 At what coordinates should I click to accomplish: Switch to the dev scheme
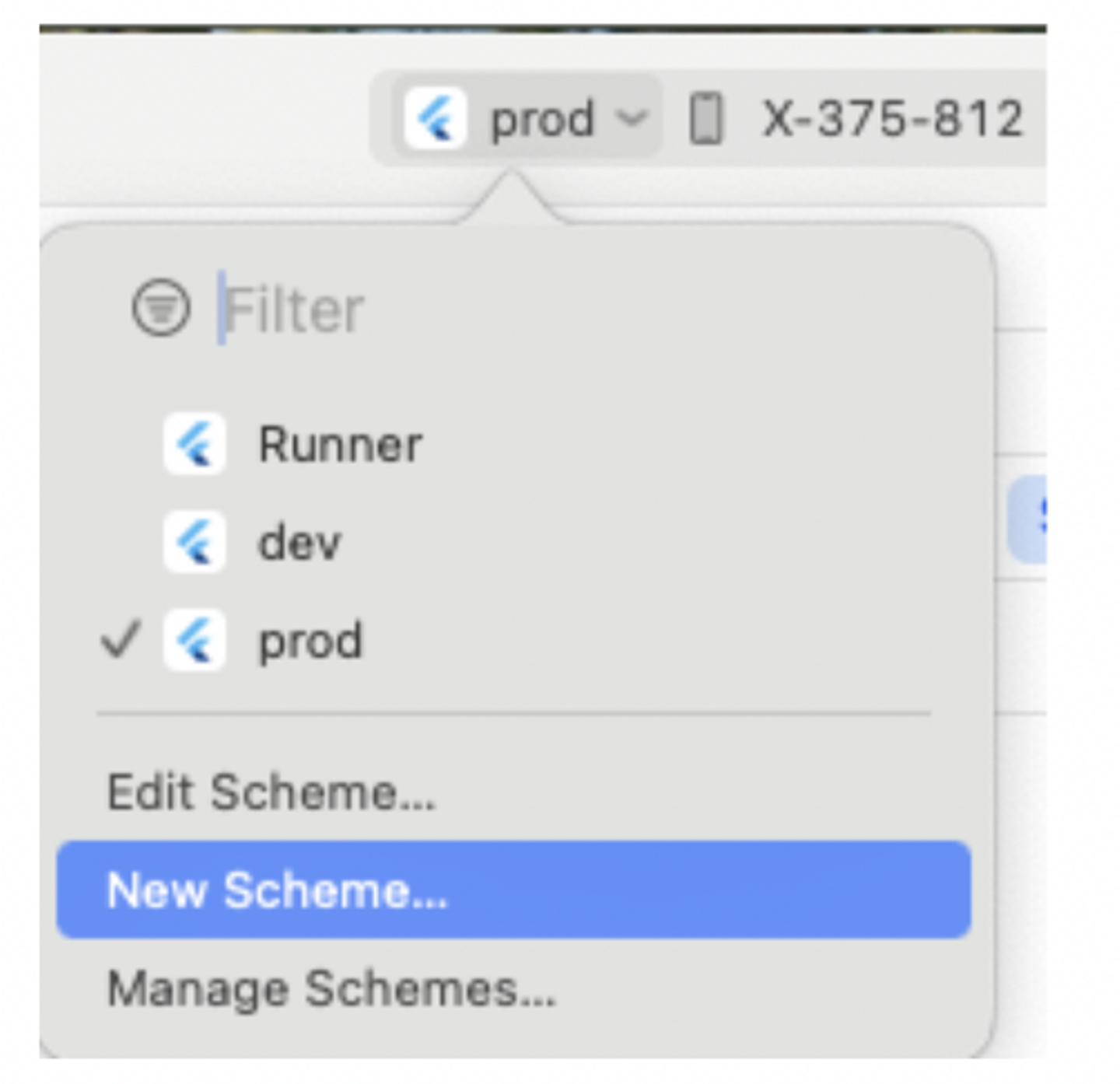pyautogui.click(x=299, y=542)
